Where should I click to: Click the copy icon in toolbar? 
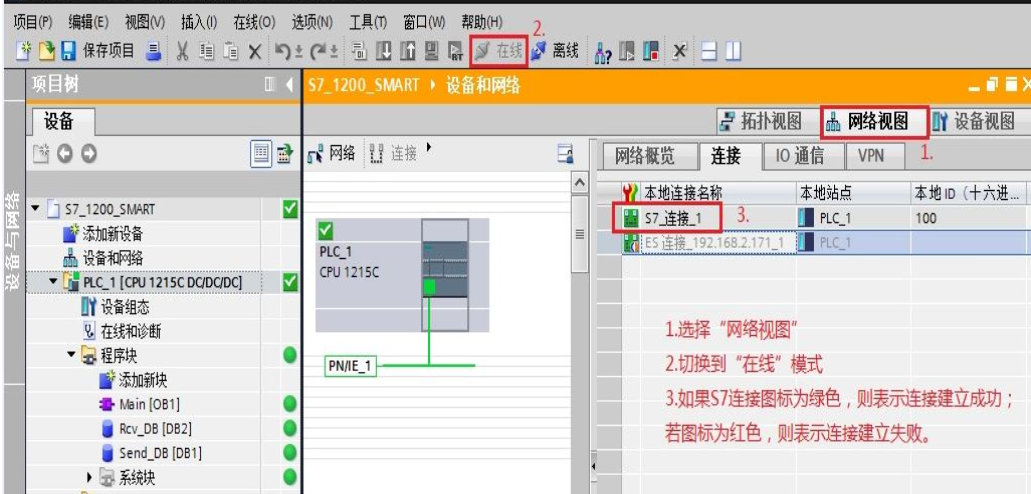(x=206, y=51)
